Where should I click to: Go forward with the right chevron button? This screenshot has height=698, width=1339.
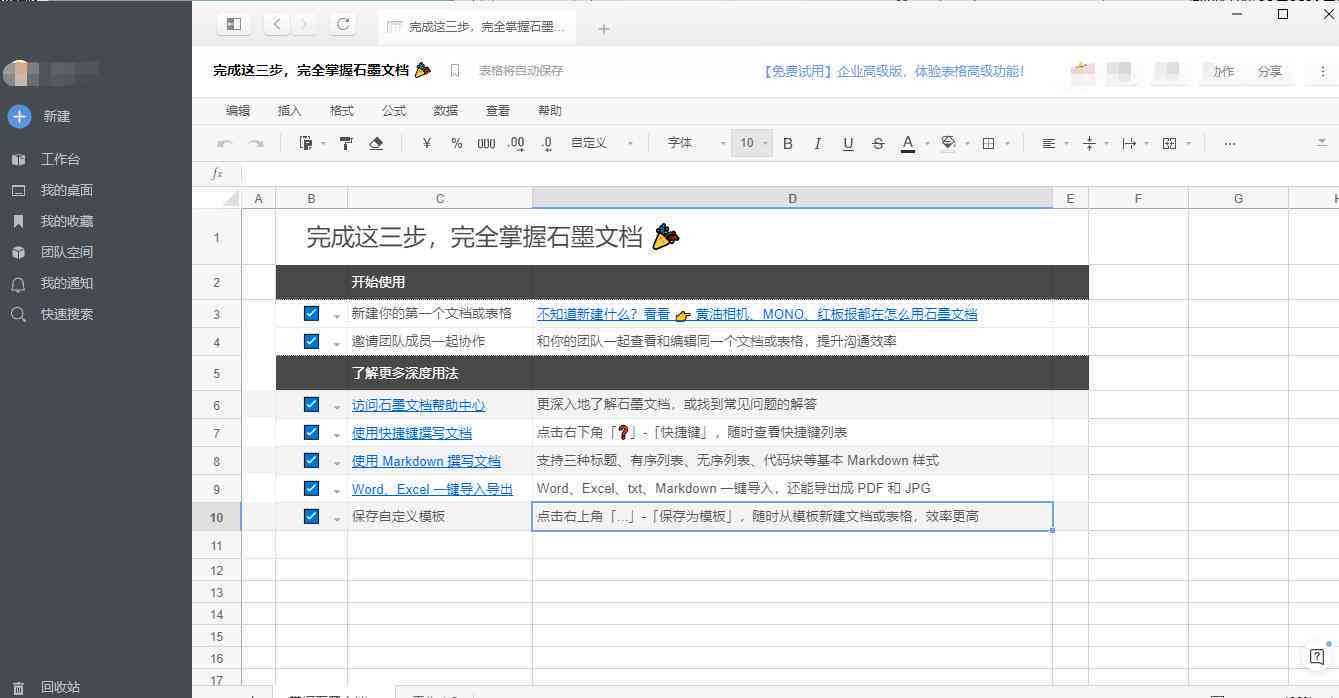click(x=304, y=24)
